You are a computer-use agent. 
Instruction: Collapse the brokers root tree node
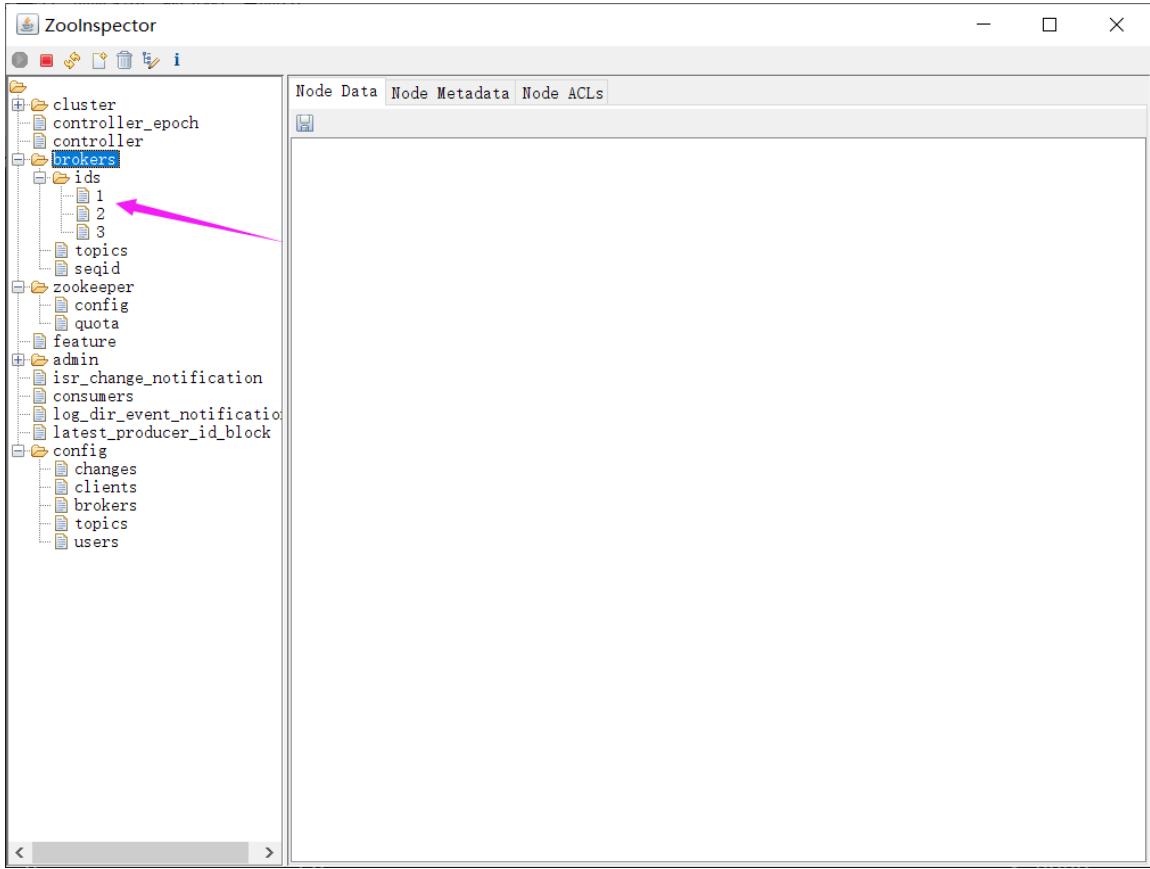tap(18, 160)
